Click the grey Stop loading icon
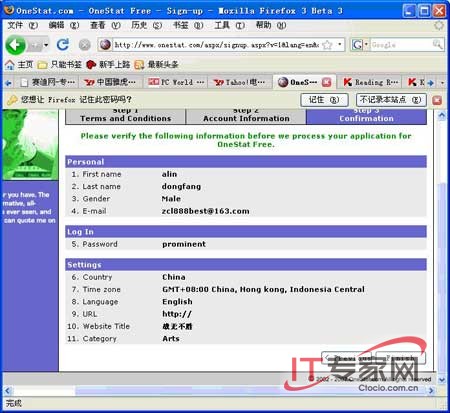Screen dimensions: 450x413 85,45
